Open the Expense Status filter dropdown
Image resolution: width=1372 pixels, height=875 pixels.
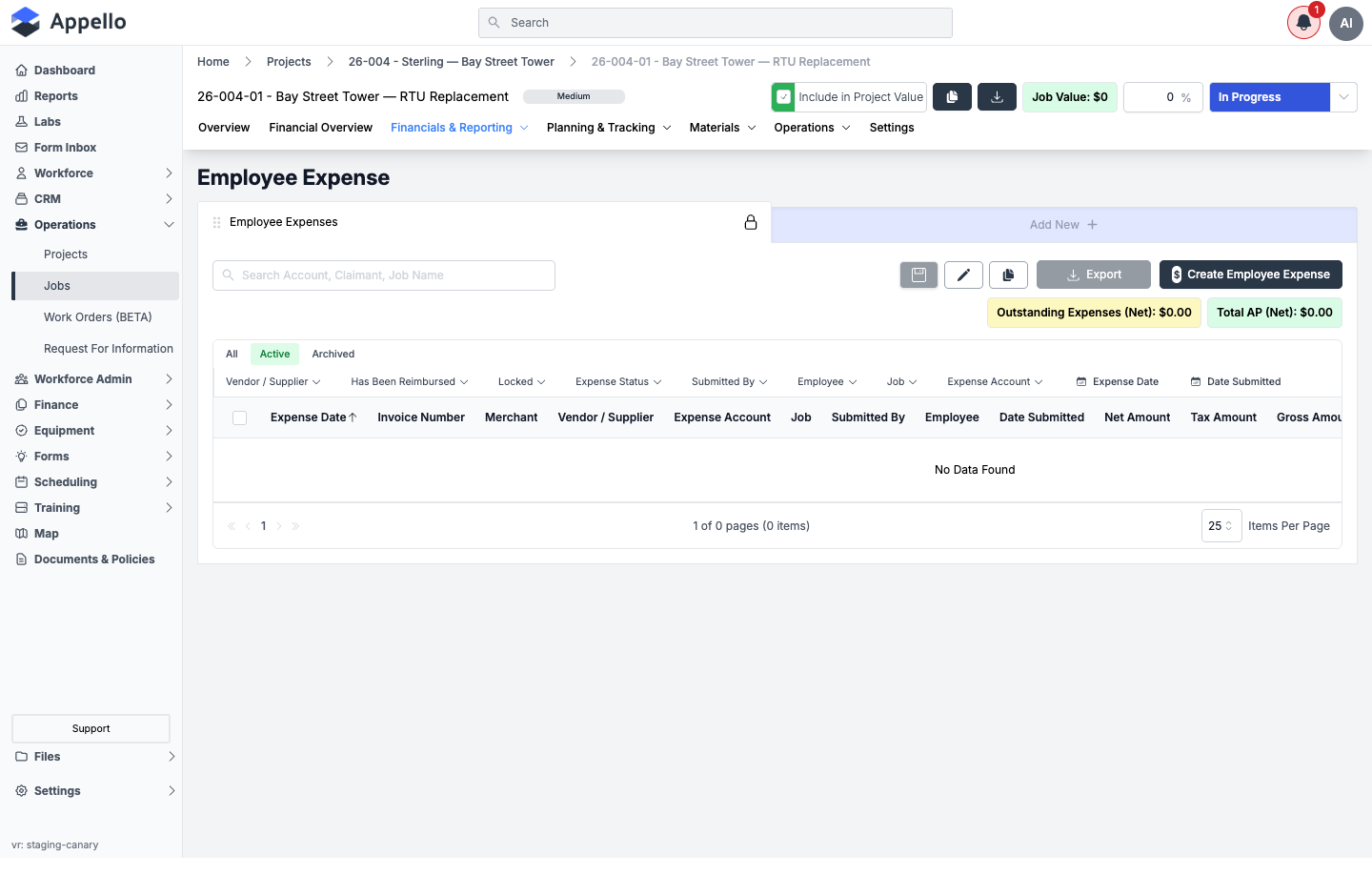pos(618,382)
